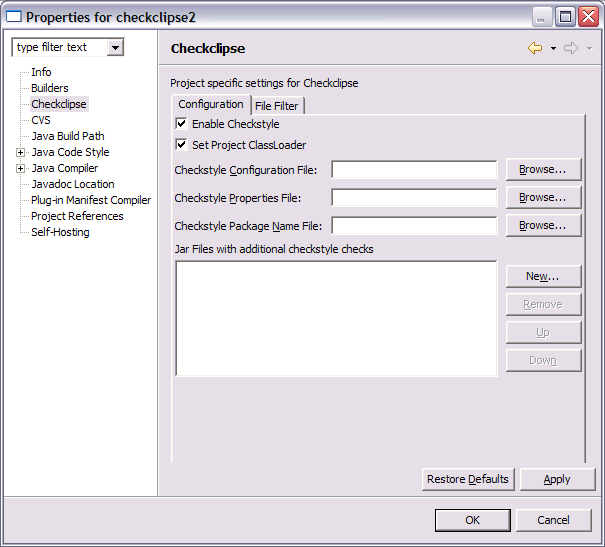The height and width of the screenshot is (547, 605).
Task: Click the window icon in the title bar
Action: click(14, 17)
